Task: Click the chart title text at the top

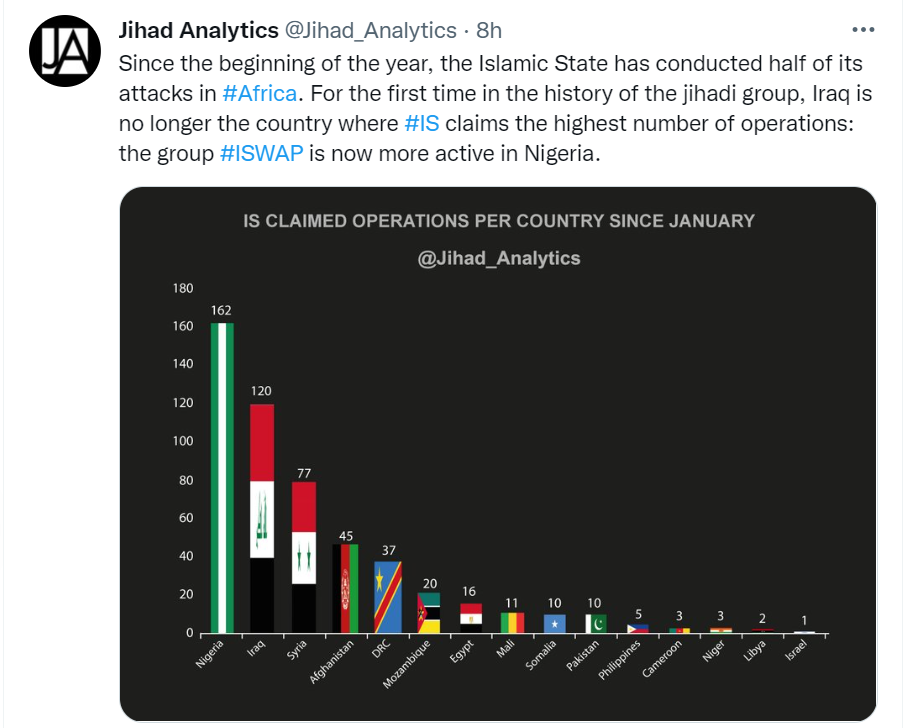Action: [x=497, y=221]
